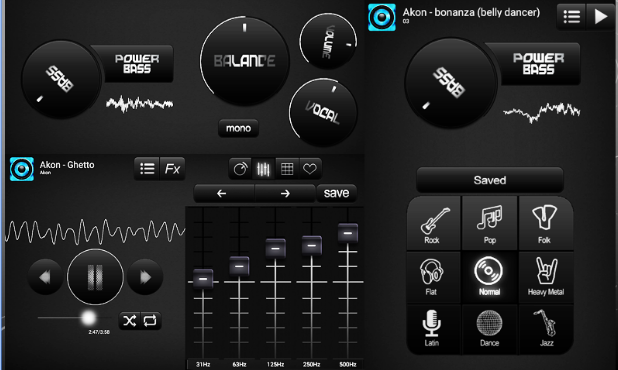Open playlist beside Akon bonanza title
Image resolution: width=618 pixels, height=370 pixels.
click(x=571, y=17)
